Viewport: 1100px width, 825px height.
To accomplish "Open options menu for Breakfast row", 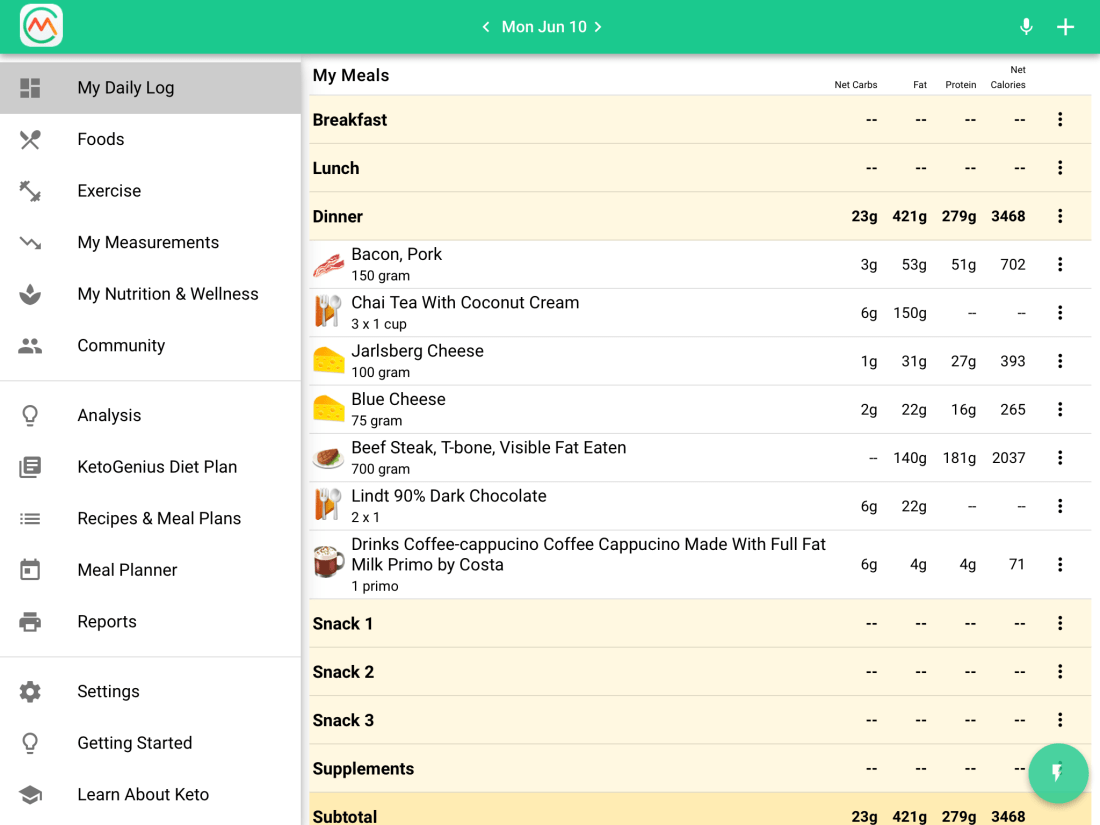I will tap(1060, 120).
